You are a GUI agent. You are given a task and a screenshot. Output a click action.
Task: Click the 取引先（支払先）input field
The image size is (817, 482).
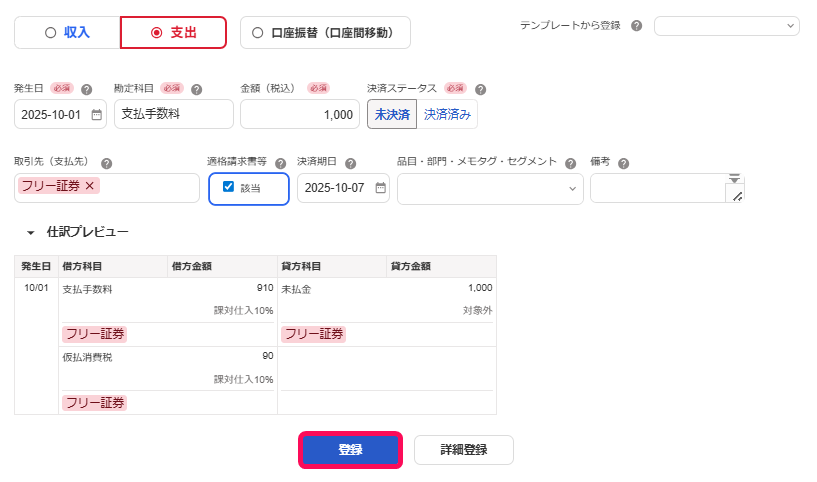107,188
